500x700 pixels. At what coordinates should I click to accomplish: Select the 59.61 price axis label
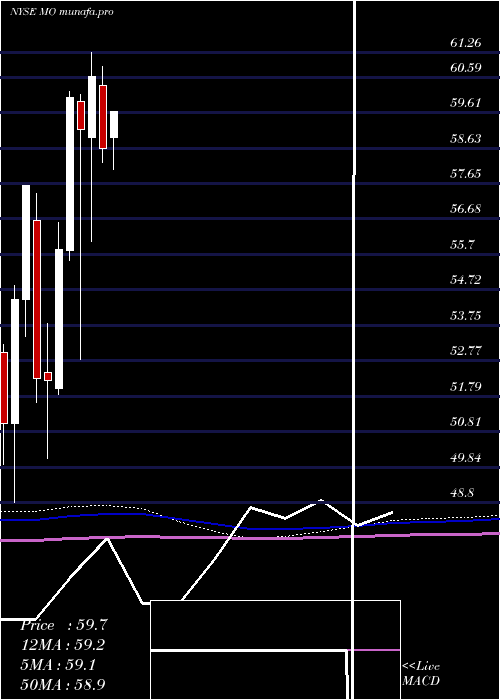466,103
